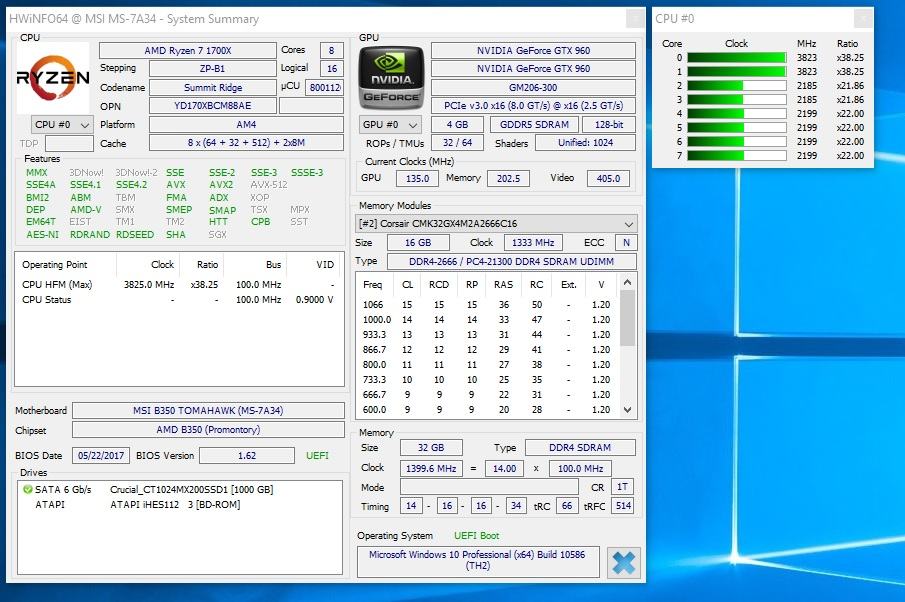Click the Unified: 1024 shaders field

coord(585,143)
